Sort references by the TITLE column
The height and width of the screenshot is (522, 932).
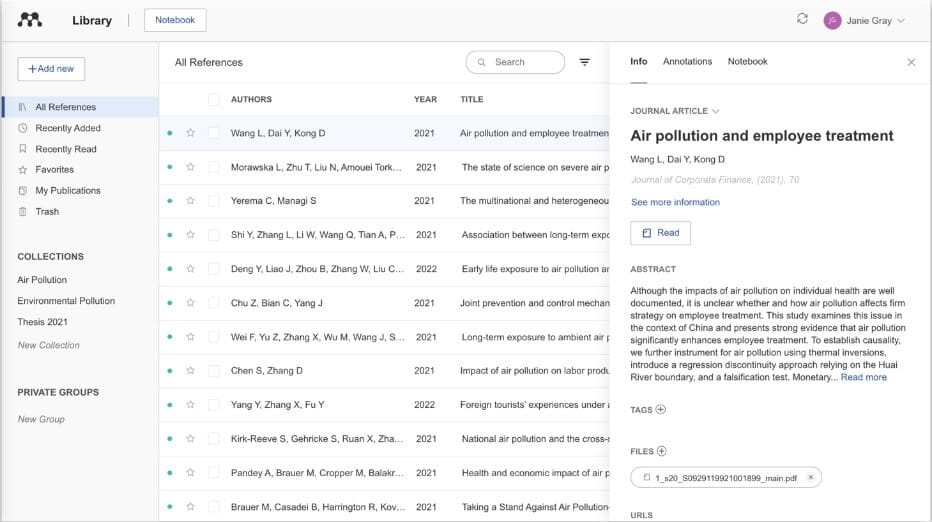(x=471, y=99)
